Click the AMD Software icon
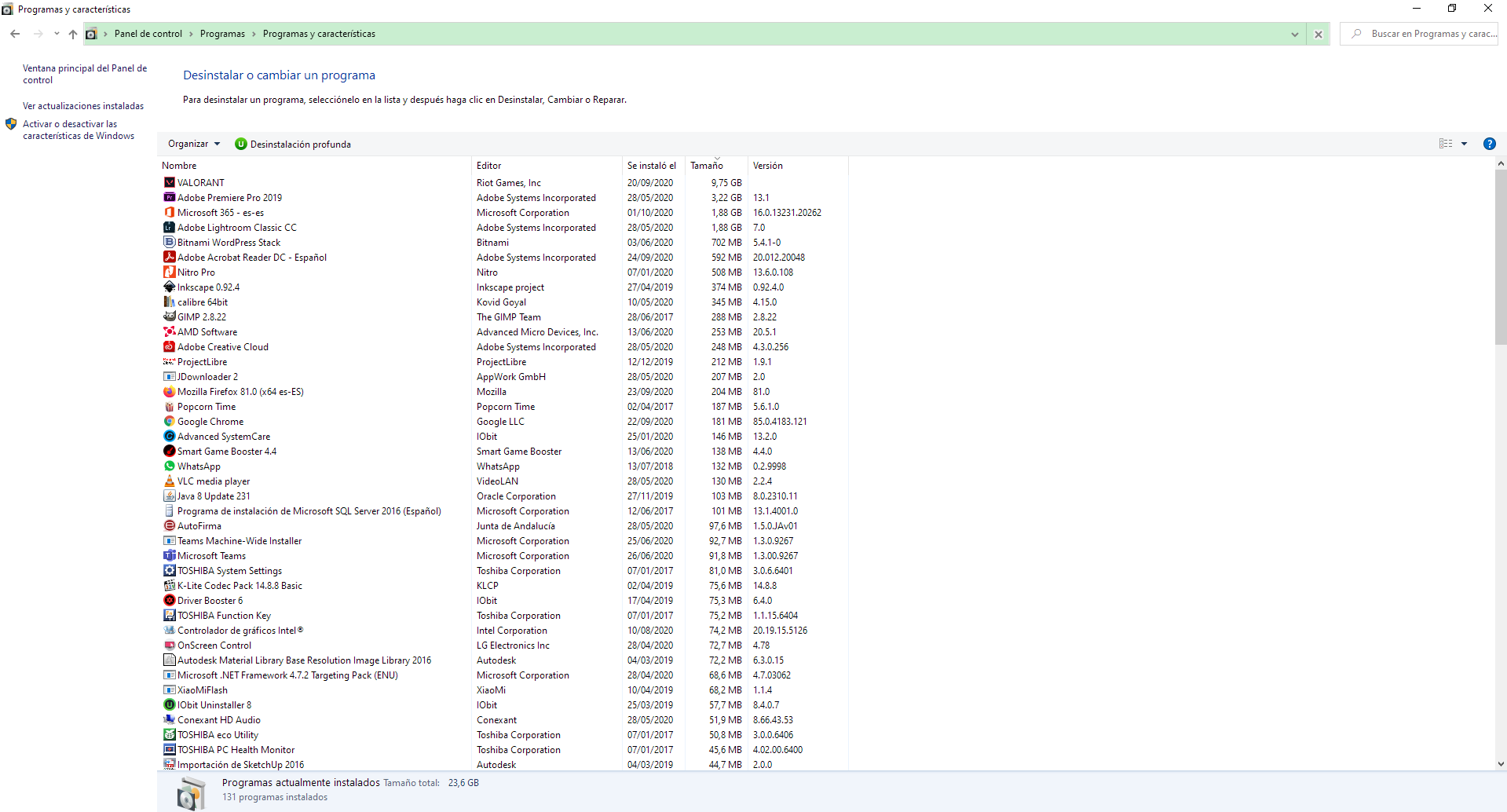Screen dimensions: 1507x812 click(169, 331)
